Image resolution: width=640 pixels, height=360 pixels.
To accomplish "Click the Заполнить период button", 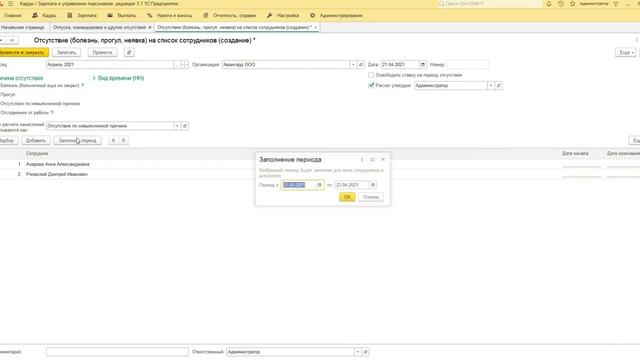I will click(x=78, y=140).
